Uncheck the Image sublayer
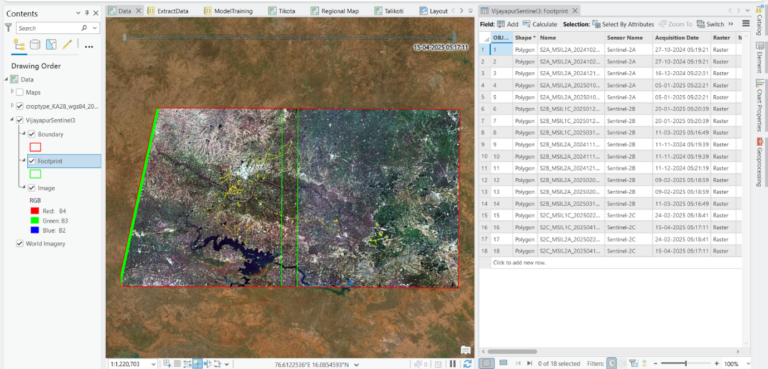The height and width of the screenshot is (369, 768). 31,188
